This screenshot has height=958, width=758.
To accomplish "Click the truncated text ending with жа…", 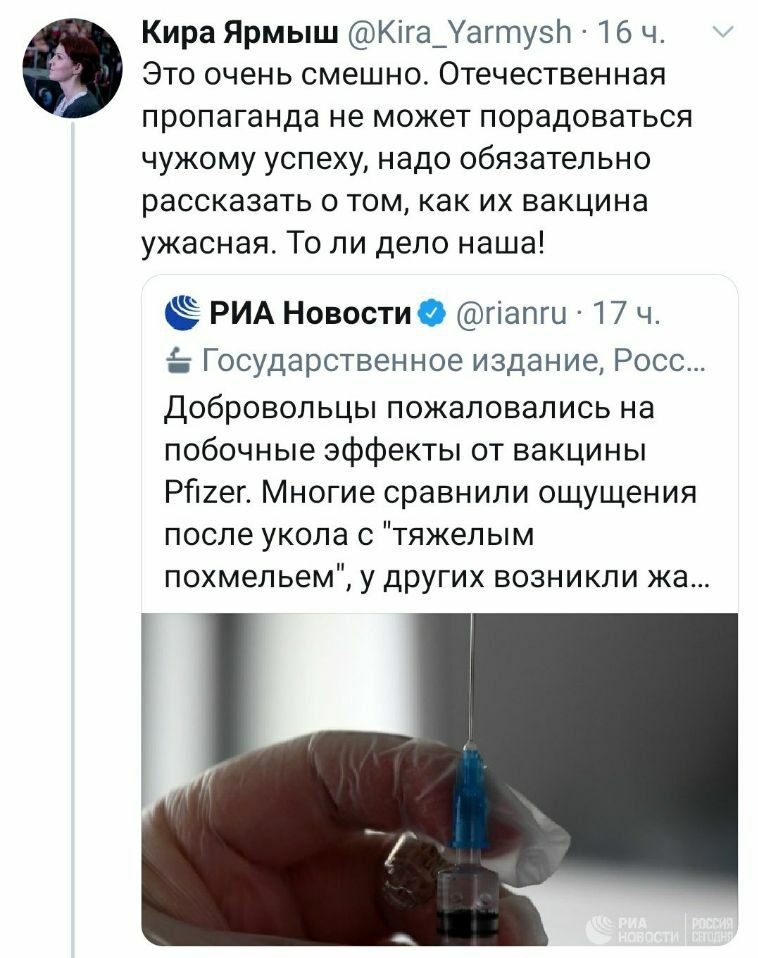I will [436, 576].
